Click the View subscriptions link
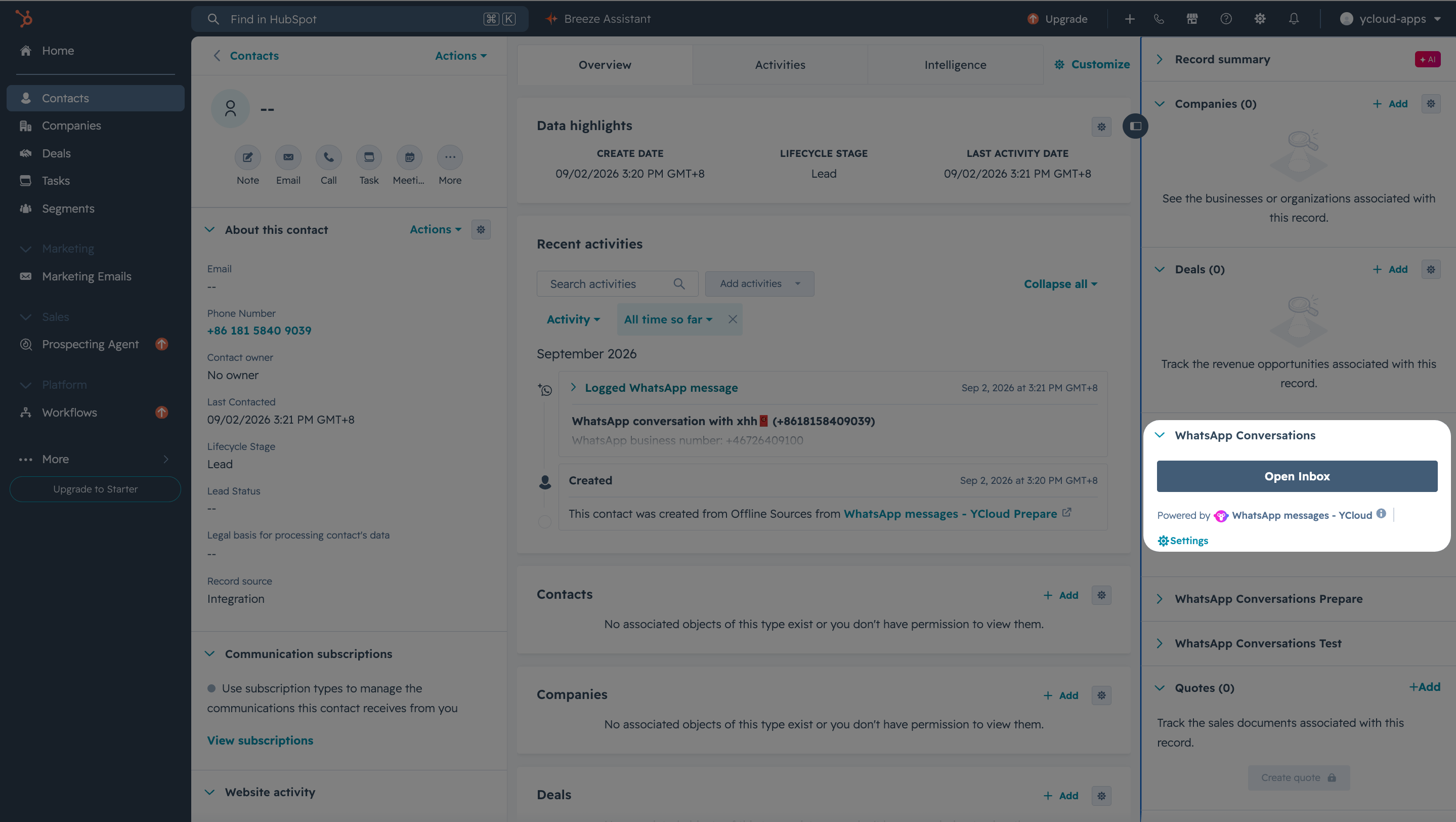 (260, 740)
